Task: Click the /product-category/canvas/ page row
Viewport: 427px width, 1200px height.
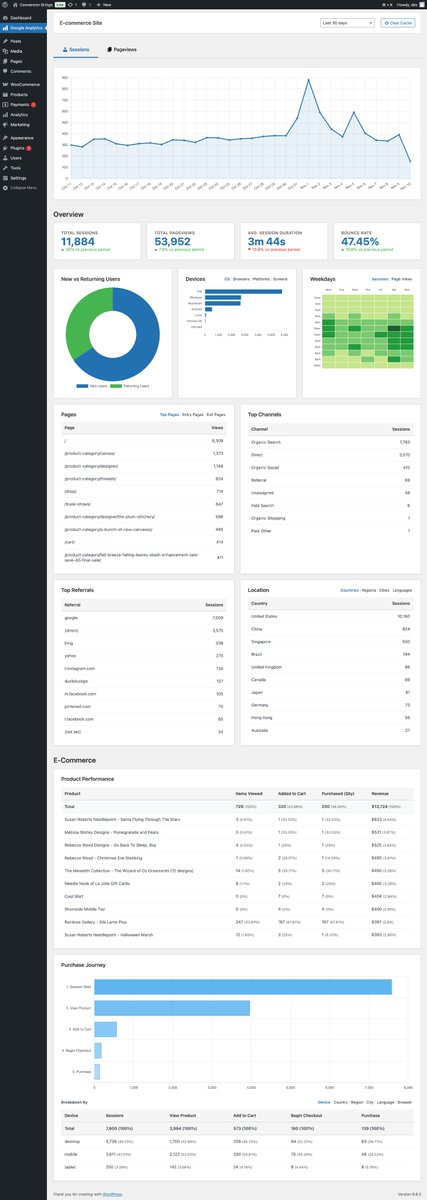Action: coord(142,453)
